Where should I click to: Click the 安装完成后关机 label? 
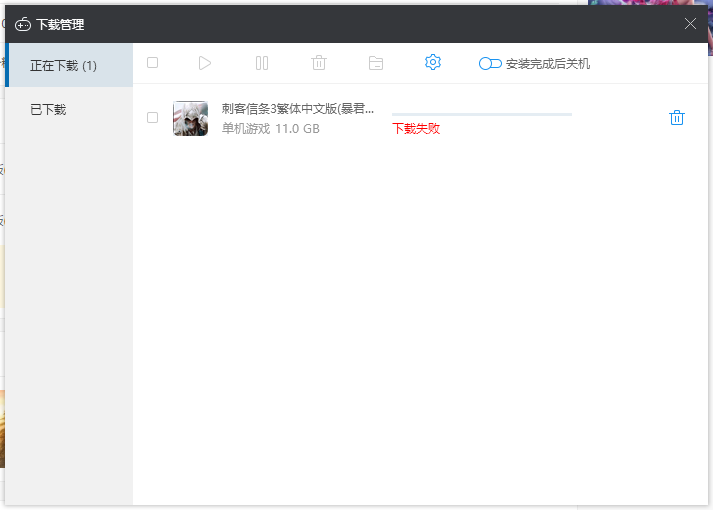click(548, 64)
